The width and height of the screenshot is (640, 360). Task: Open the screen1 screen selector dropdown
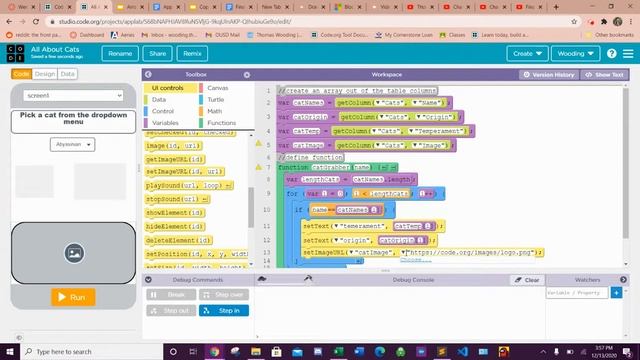73,96
